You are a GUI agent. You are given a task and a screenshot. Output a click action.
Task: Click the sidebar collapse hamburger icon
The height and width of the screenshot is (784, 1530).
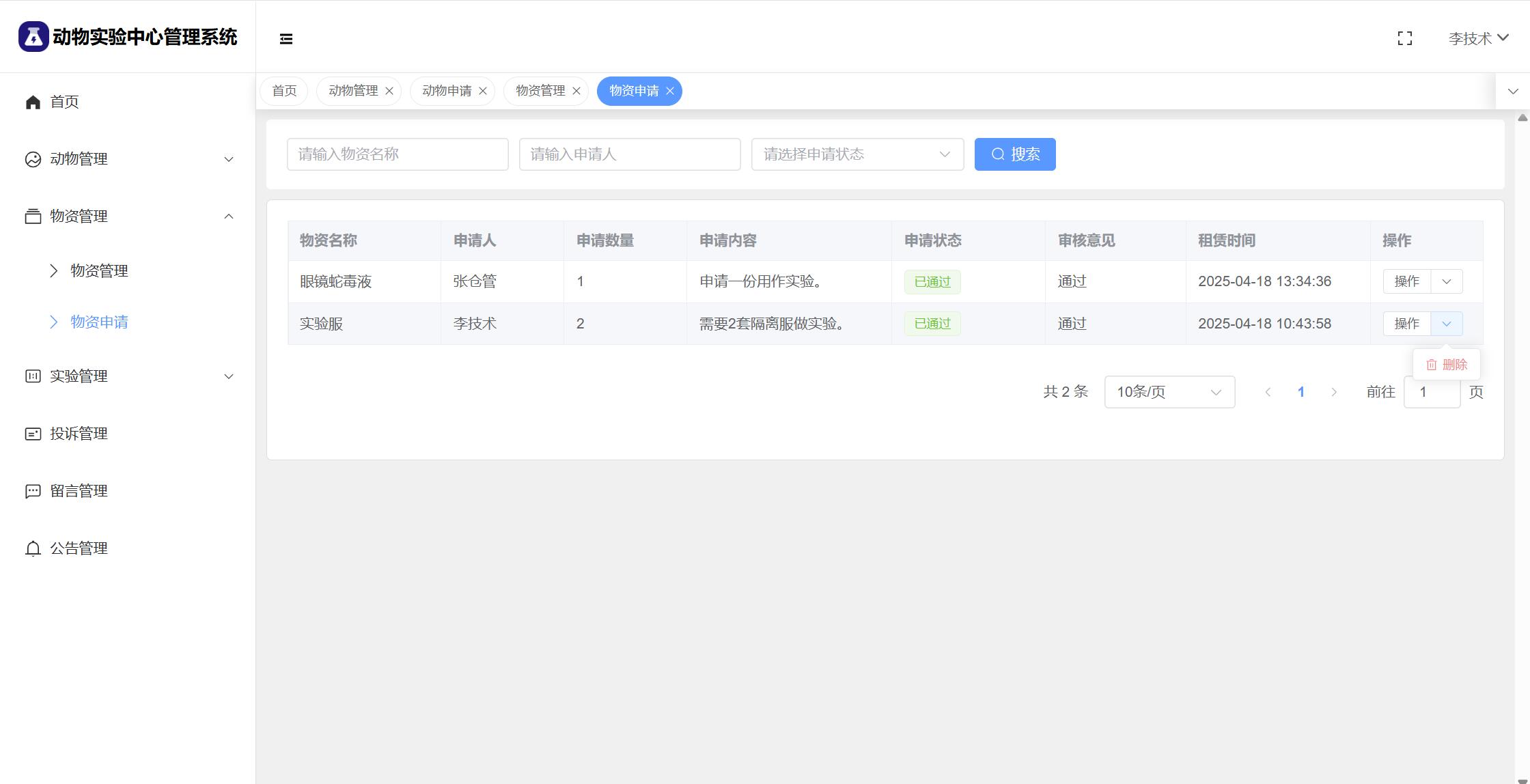[286, 39]
